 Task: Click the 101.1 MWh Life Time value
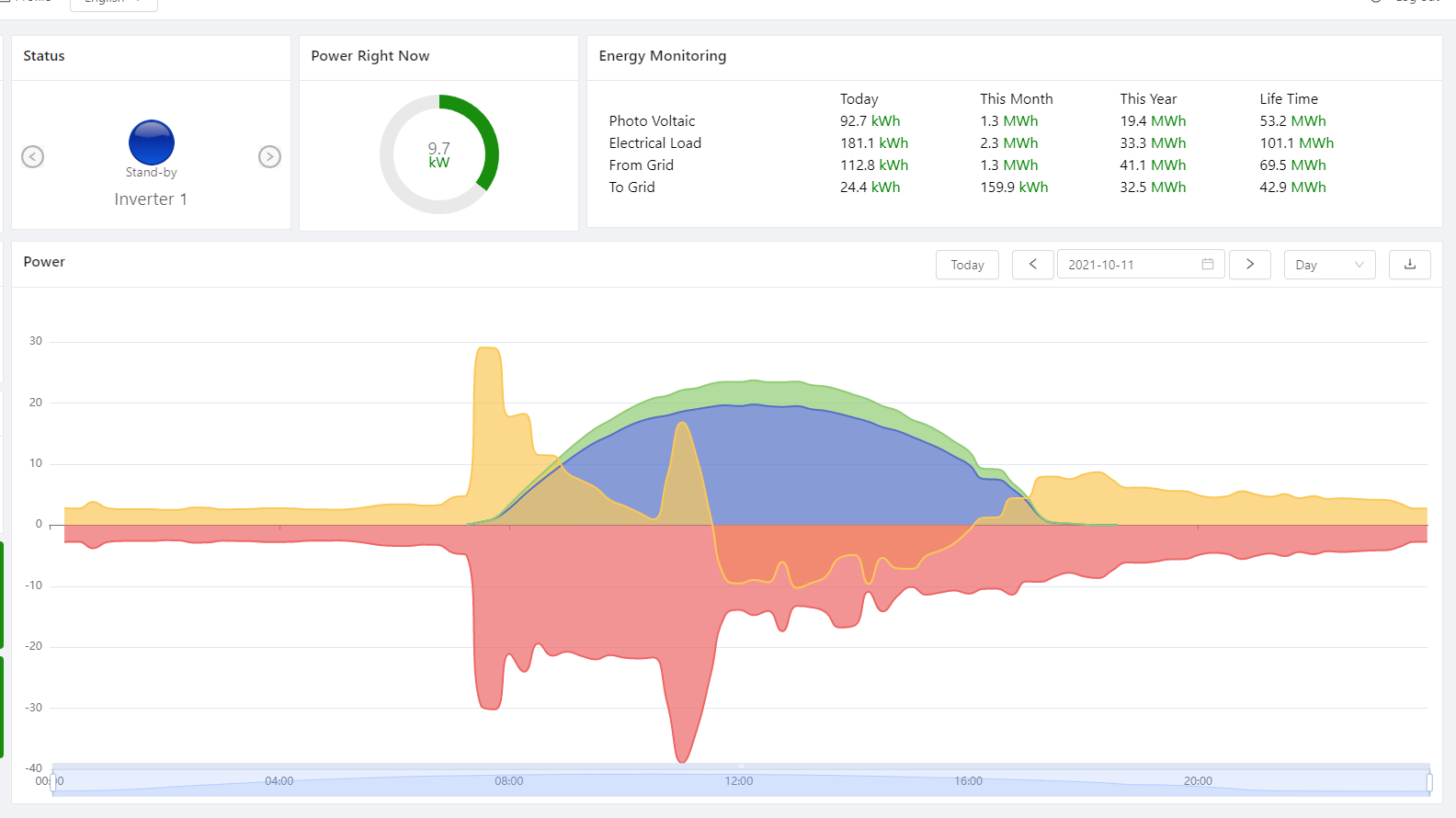[1296, 143]
